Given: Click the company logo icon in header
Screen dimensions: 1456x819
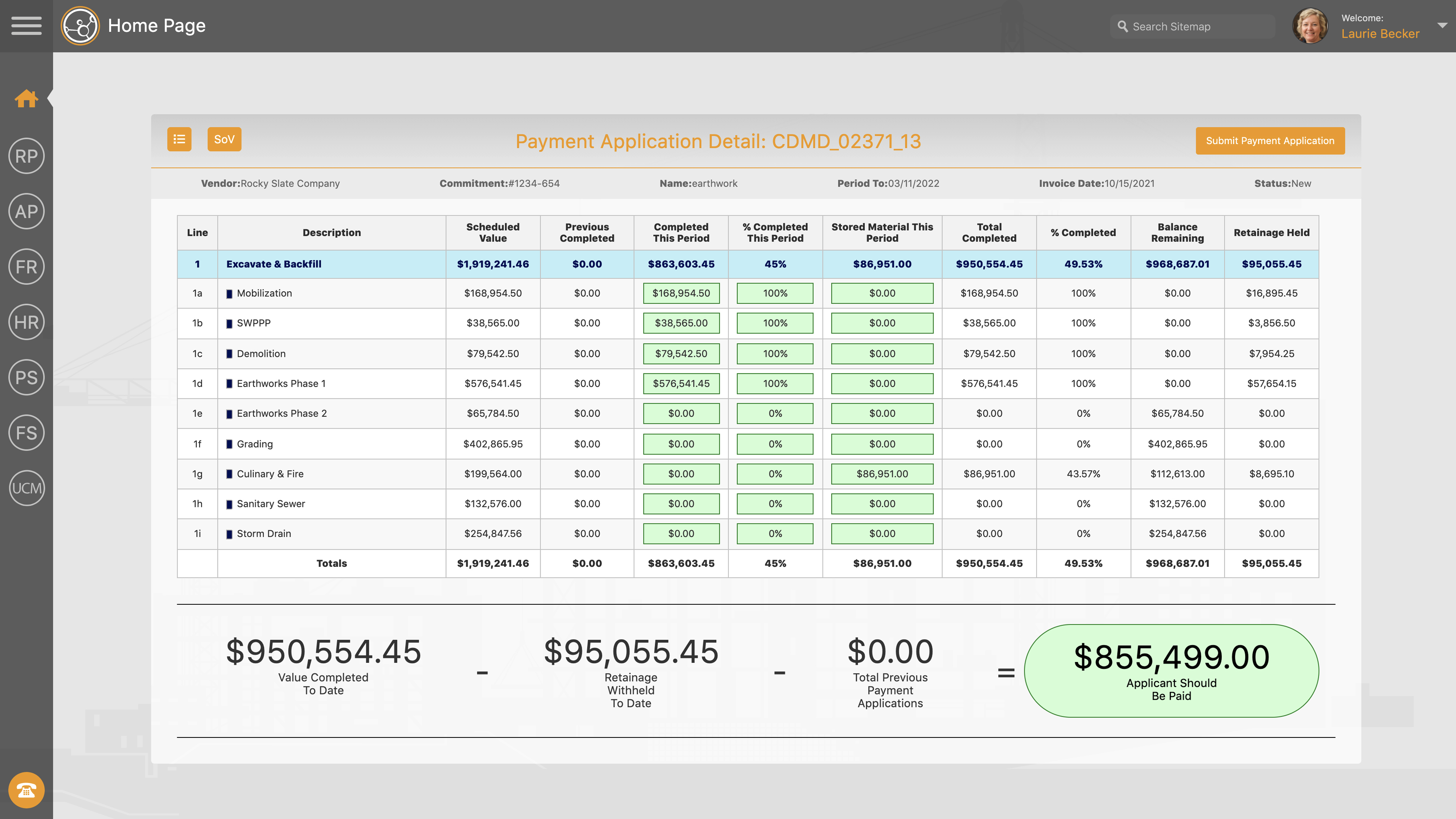Looking at the screenshot, I should click(80, 25).
